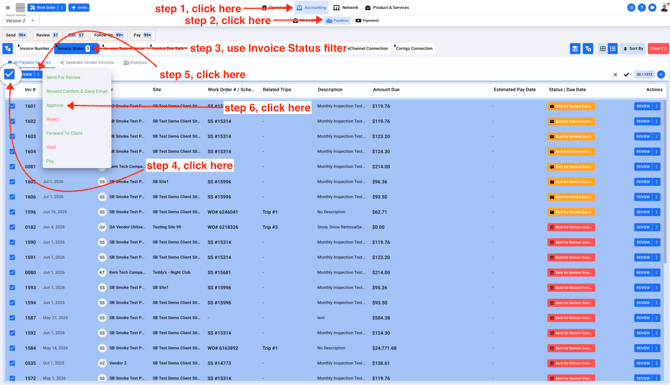Click the Amount Due column header
Image resolution: width=670 pixels, height=385 pixels.
tap(386, 90)
